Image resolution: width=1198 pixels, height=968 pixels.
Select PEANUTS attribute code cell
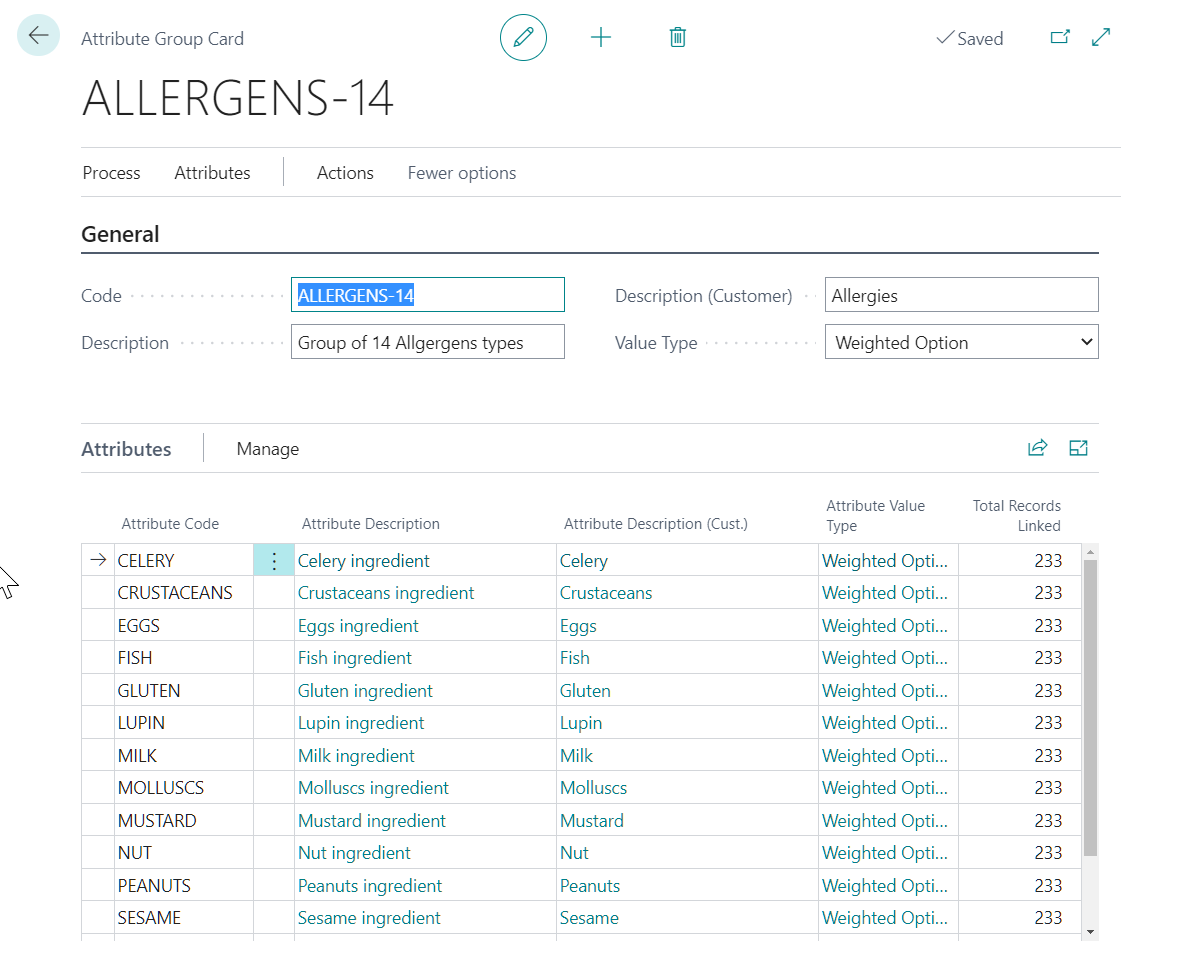184,885
